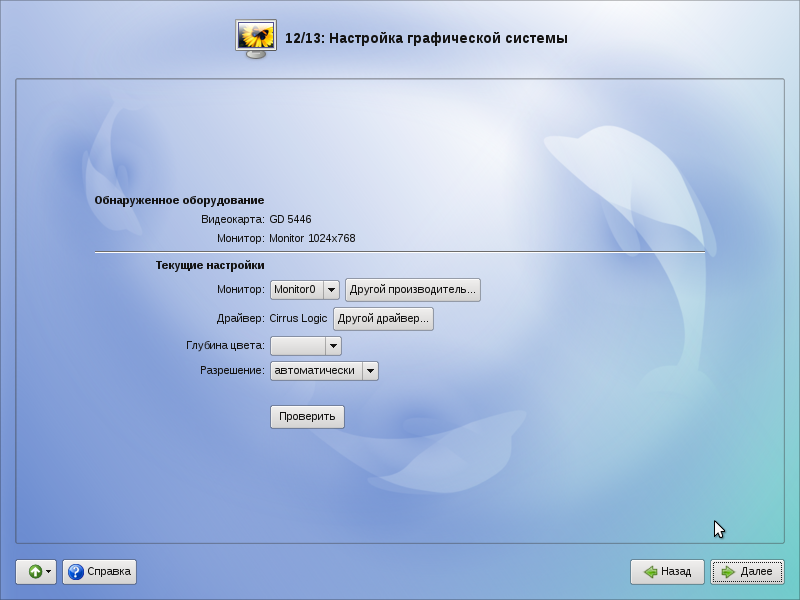
Task: Click the автоматически resolution field
Action: point(315,371)
